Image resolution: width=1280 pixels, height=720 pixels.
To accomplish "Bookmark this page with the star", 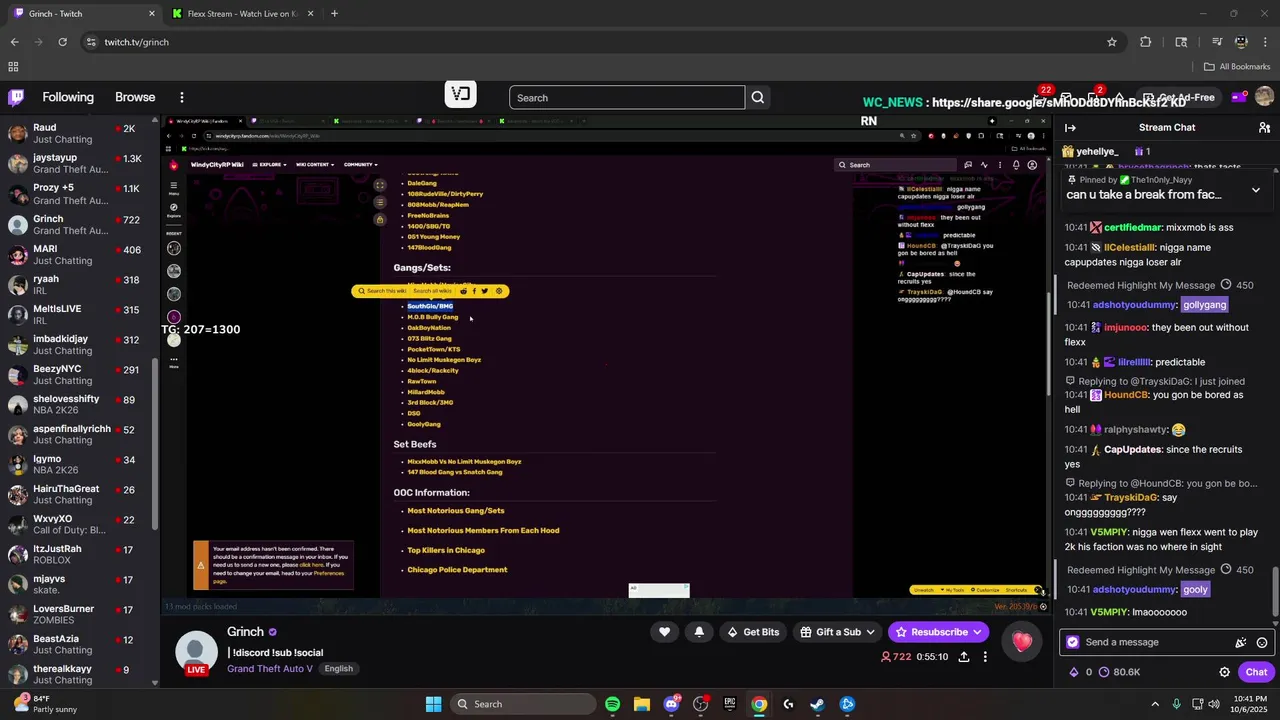I will (x=1111, y=42).
